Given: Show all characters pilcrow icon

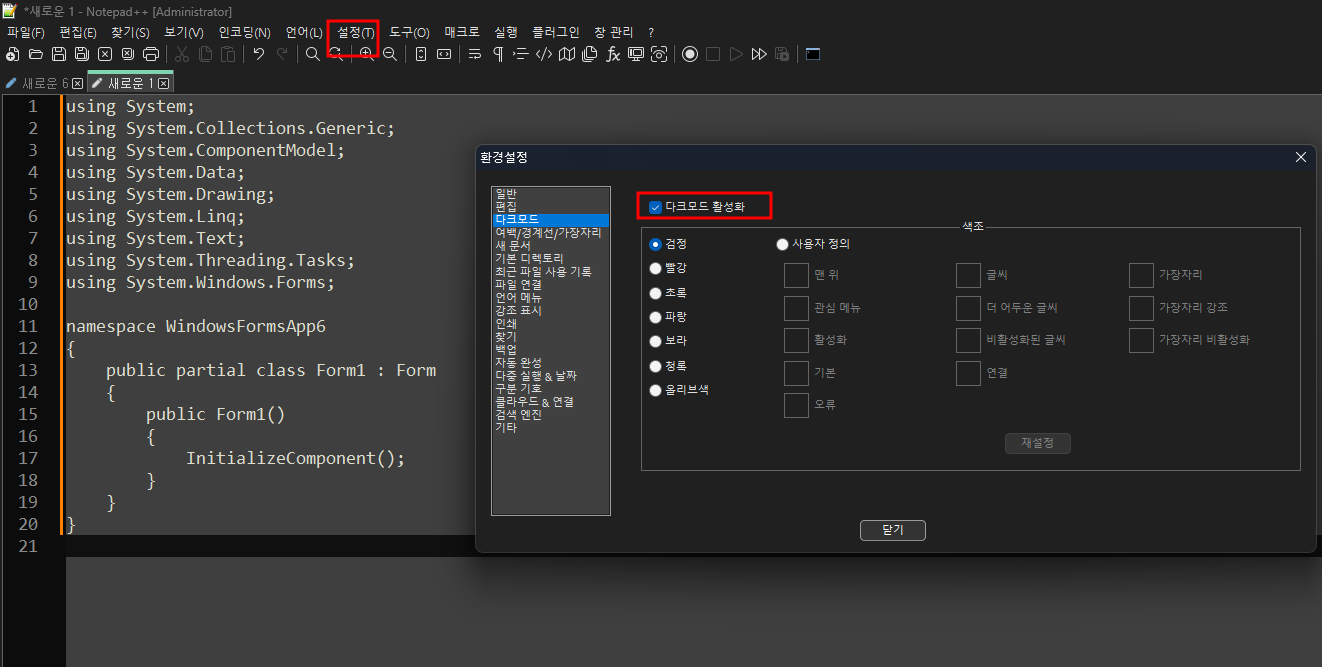Looking at the screenshot, I should (x=498, y=54).
